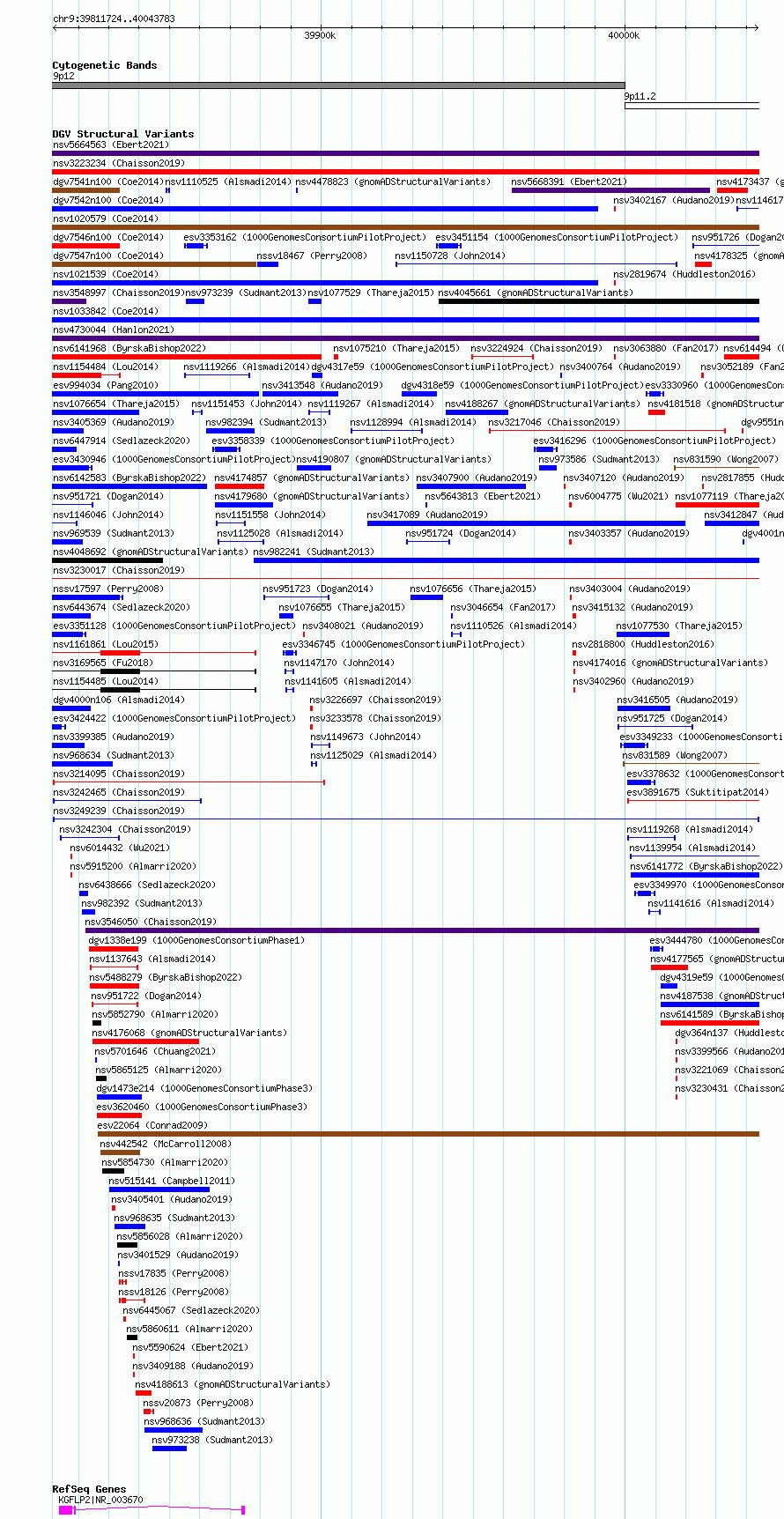Click the magenta KGFLP2 gene exon block
Screen dimensions: 784x1519
(66, 1510)
